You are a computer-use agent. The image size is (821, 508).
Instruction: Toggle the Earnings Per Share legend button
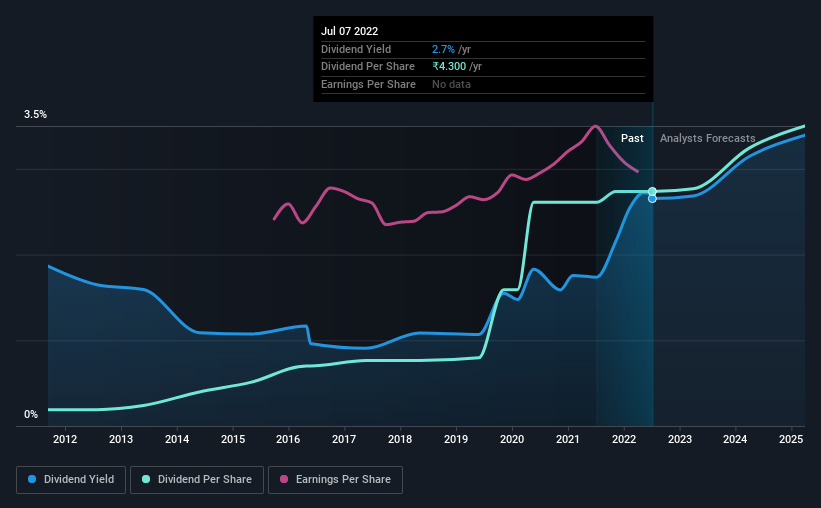[x=335, y=480]
